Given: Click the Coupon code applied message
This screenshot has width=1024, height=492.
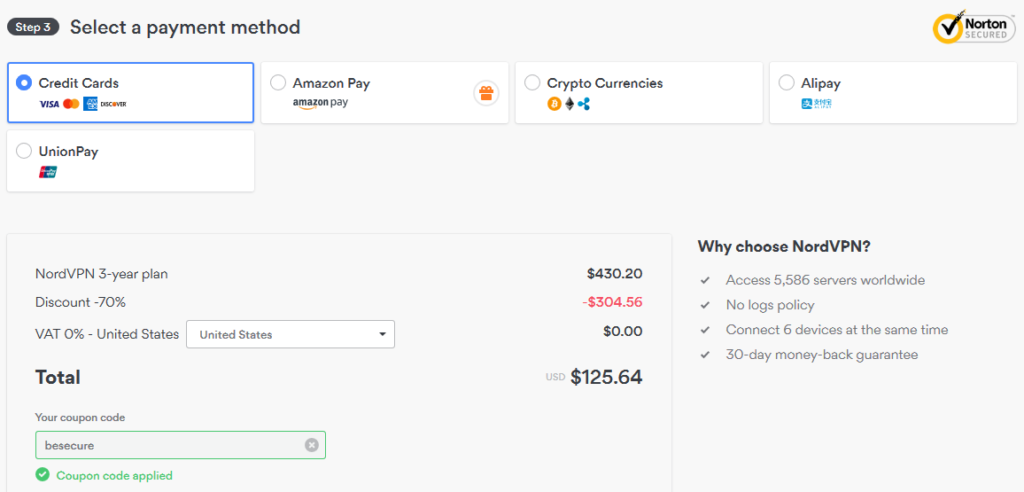Looking at the screenshot, I should [x=114, y=476].
